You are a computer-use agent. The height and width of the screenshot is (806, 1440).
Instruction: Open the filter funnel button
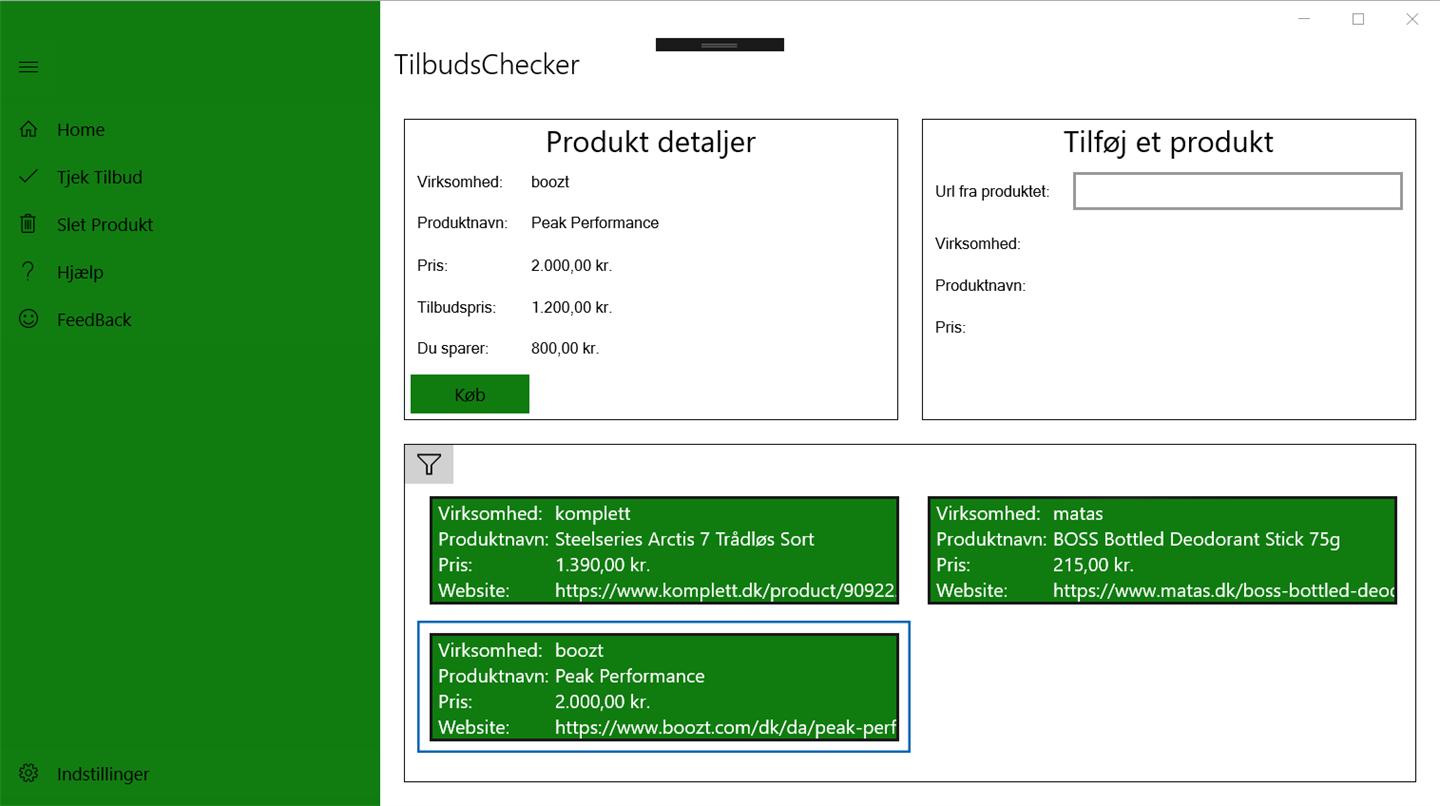tap(429, 464)
